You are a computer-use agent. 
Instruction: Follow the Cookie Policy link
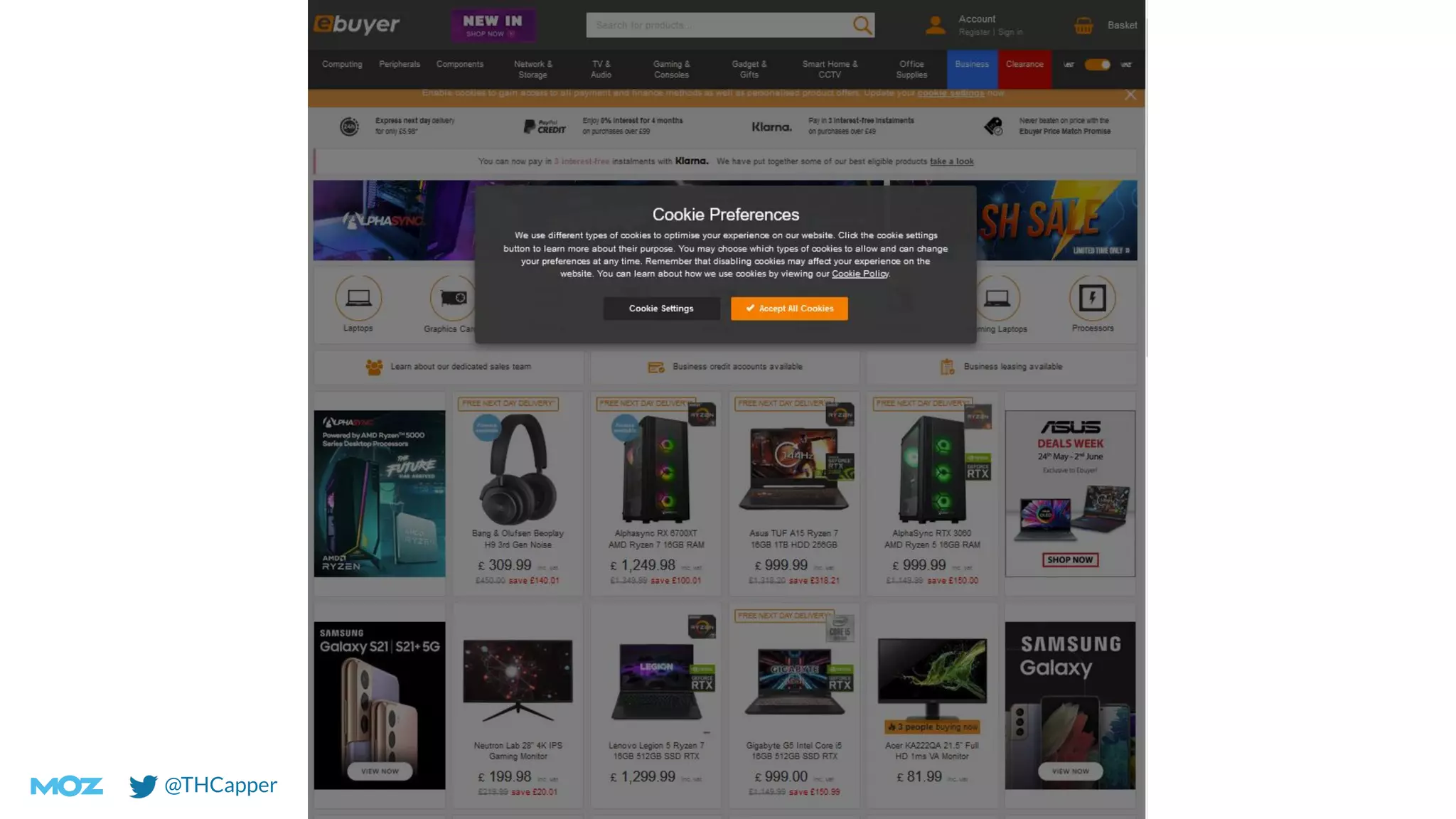(x=860, y=274)
